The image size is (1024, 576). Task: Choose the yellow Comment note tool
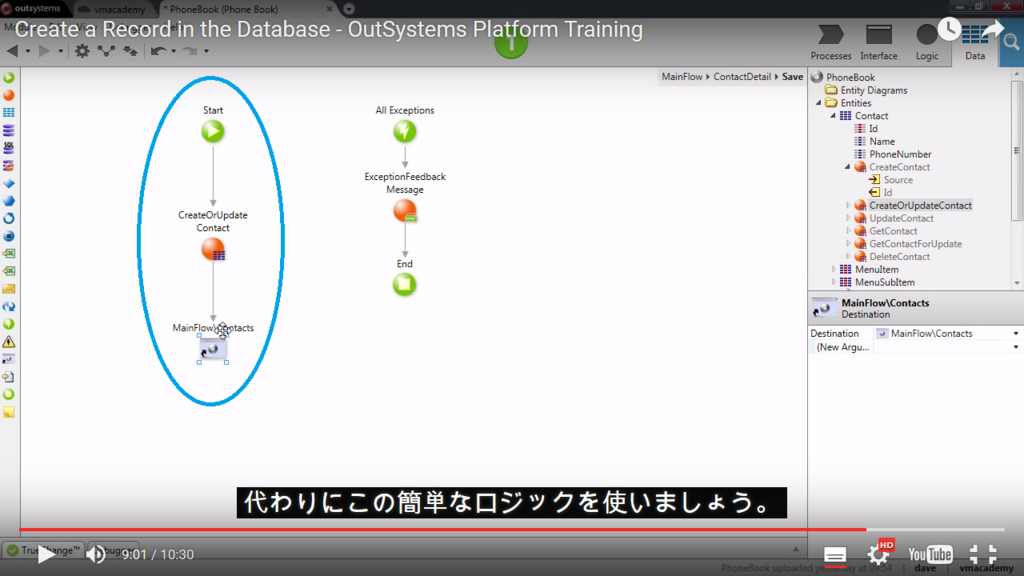coord(8,412)
